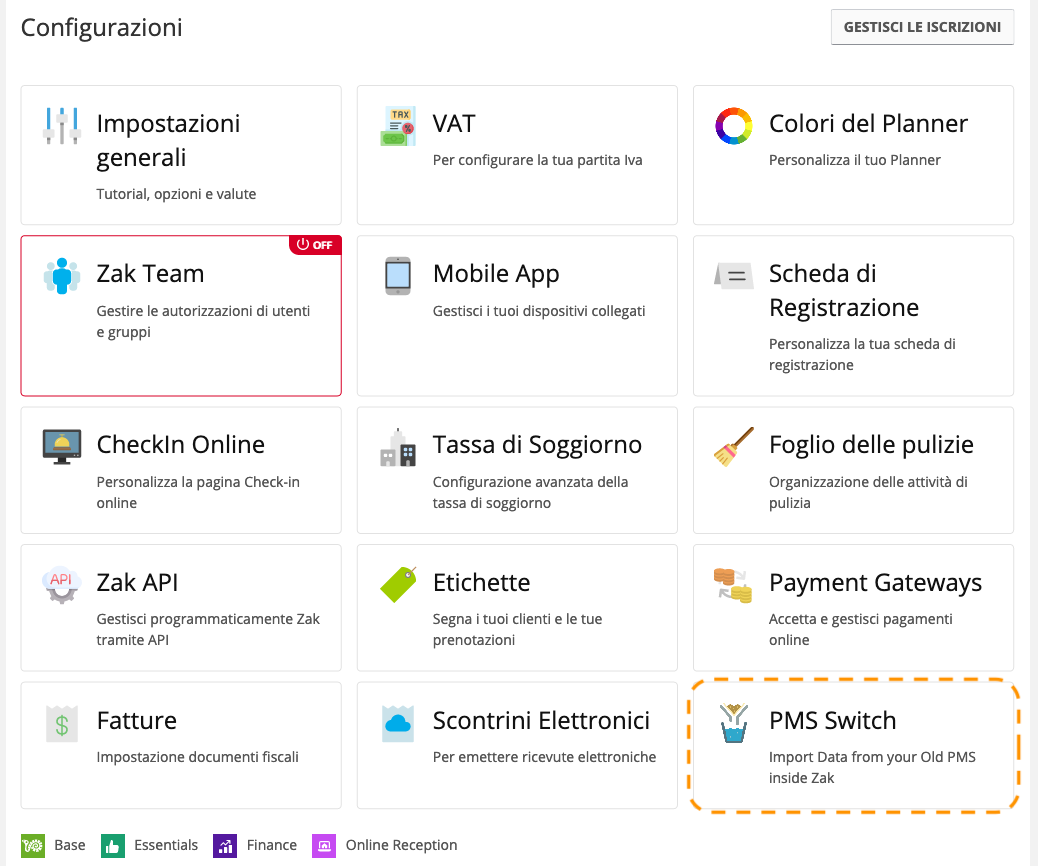Open the Scheda di Registrazione title
Viewport: 1038px width, 866px height.
pyautogui.click(x=843, y=290)
